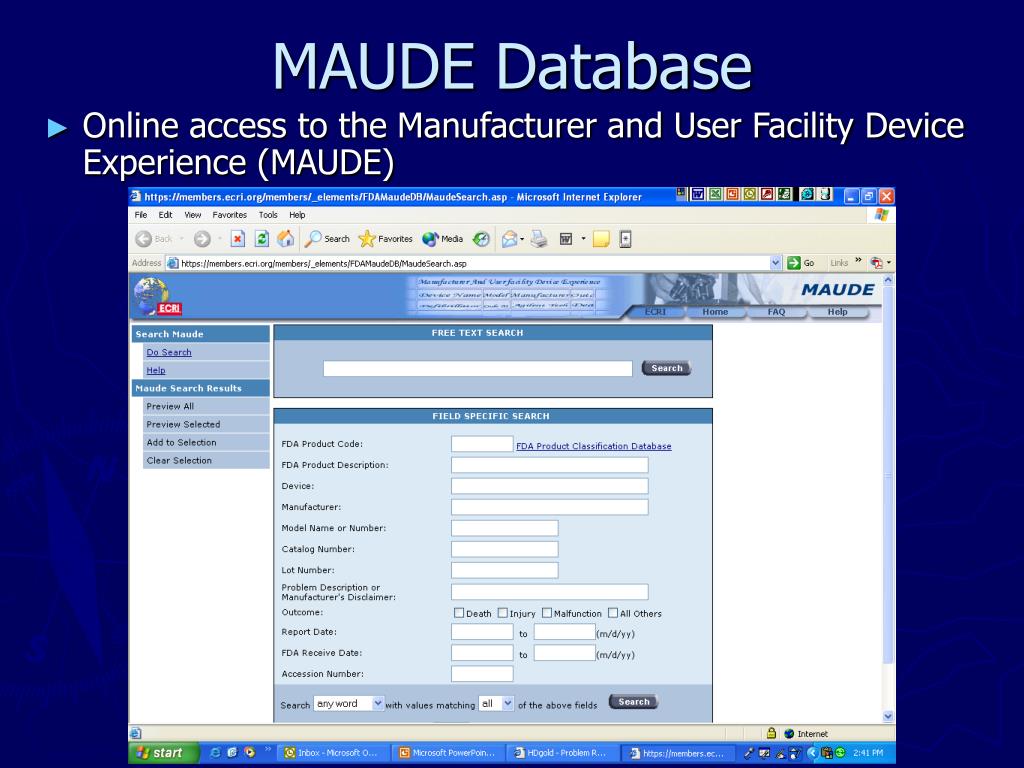Open the File menu
The width and height of the screenshot is (1024, 768).
point(141,215)
